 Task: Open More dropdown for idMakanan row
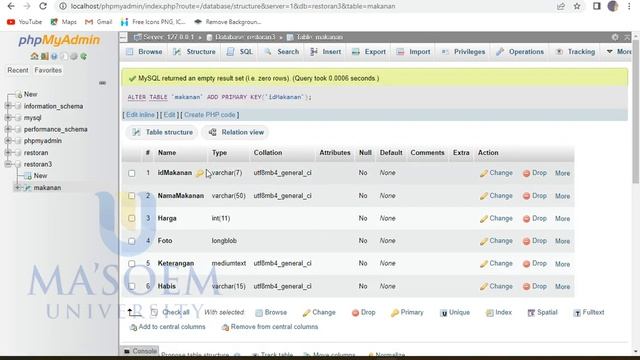562,173
